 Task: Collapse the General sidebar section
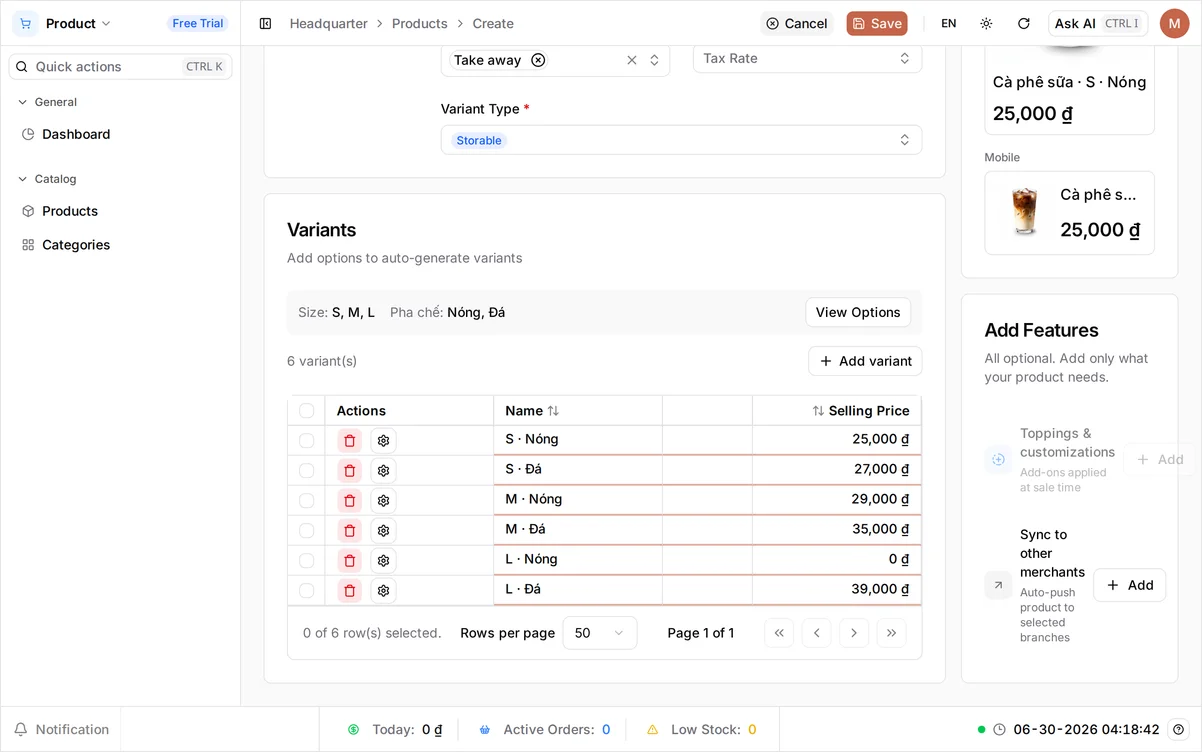point(47,102)
